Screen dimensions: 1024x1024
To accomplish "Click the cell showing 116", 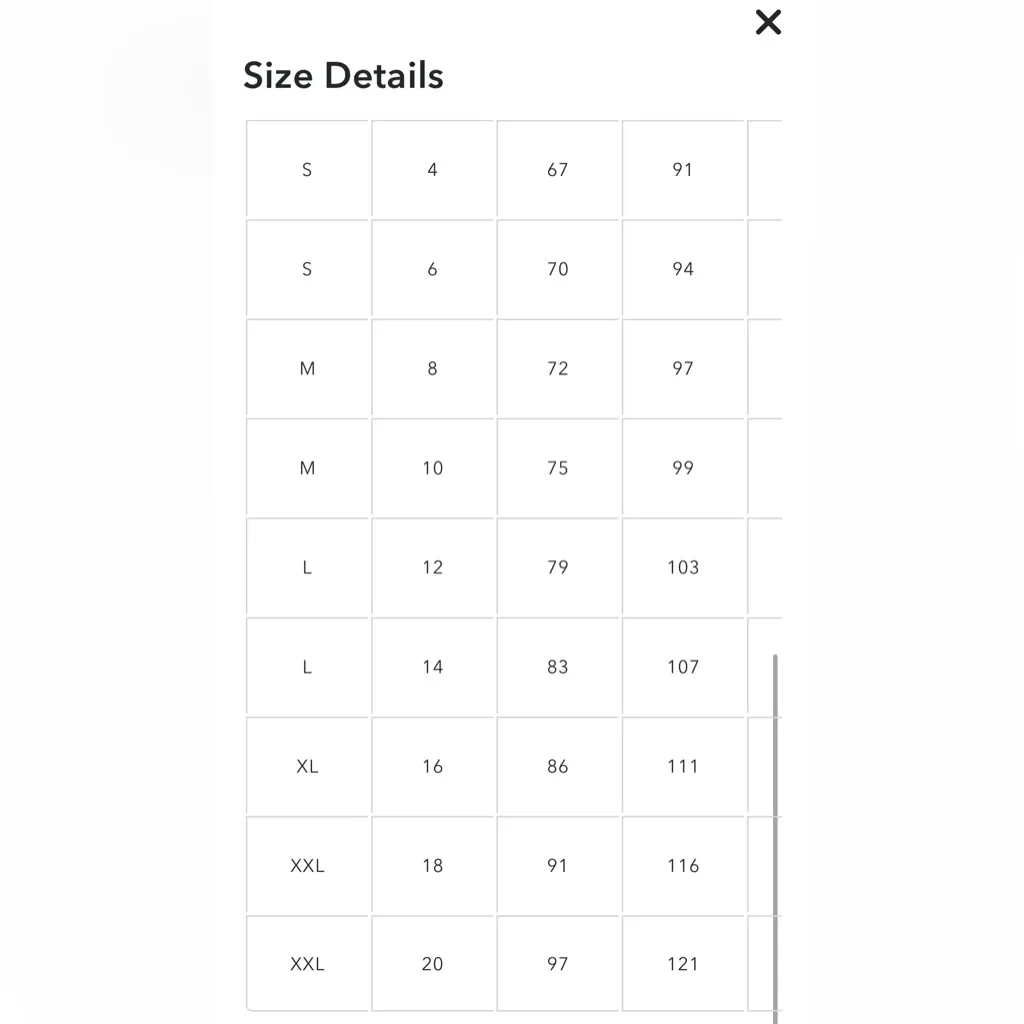I will [x=683, y=866].
